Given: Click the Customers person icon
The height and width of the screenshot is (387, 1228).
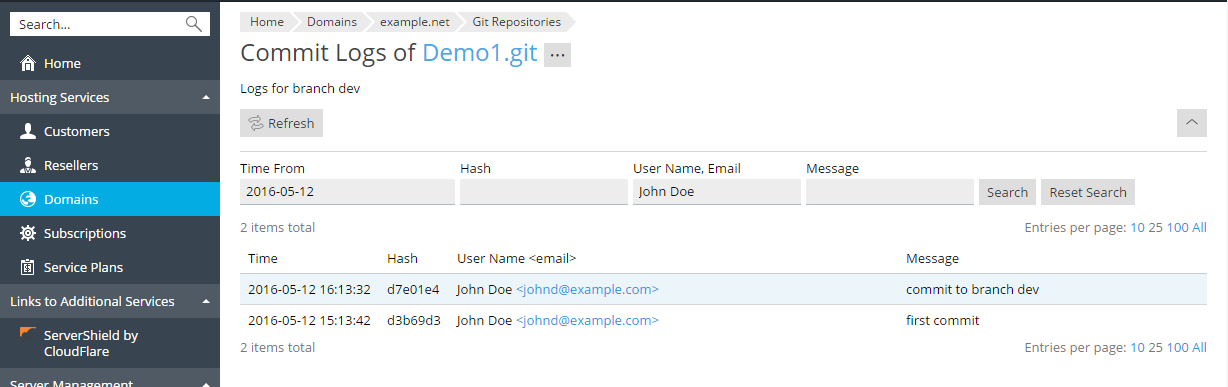Looking at the screenshot, I should [x=28, y=131].
